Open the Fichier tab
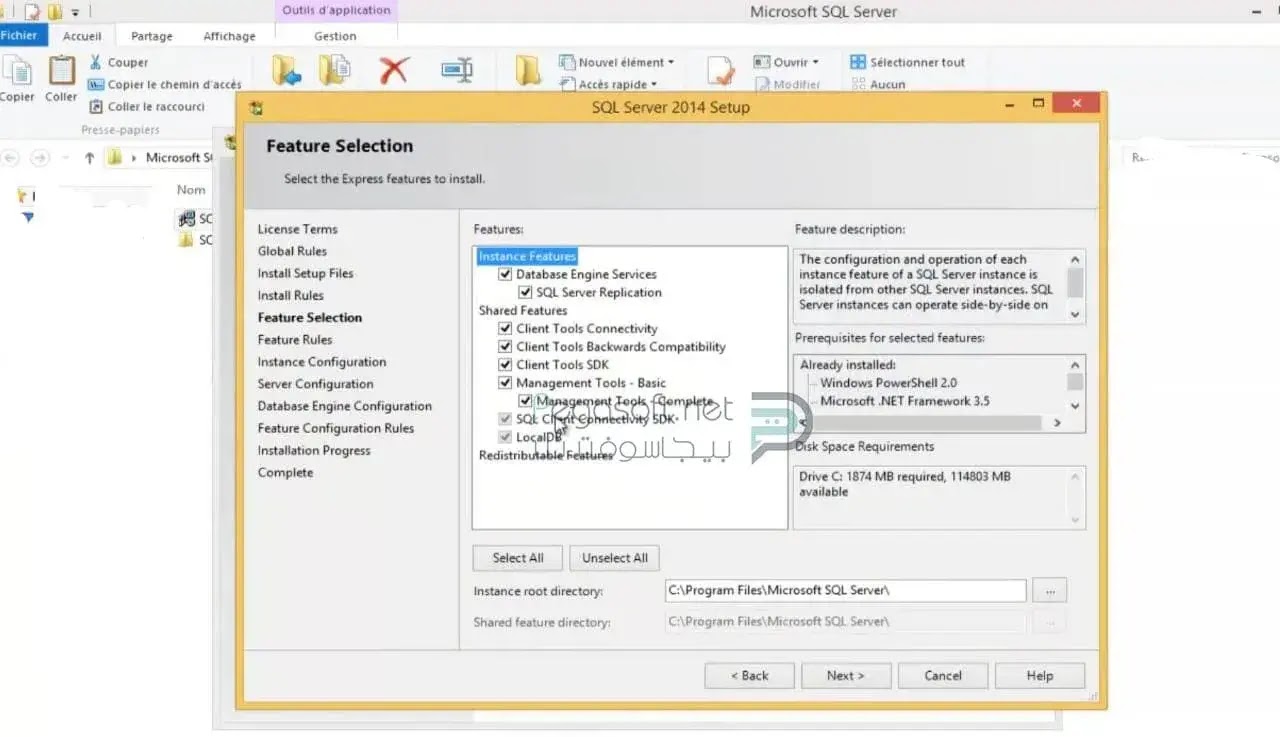This screenshot has height=737, width=1280. point(20,35)
